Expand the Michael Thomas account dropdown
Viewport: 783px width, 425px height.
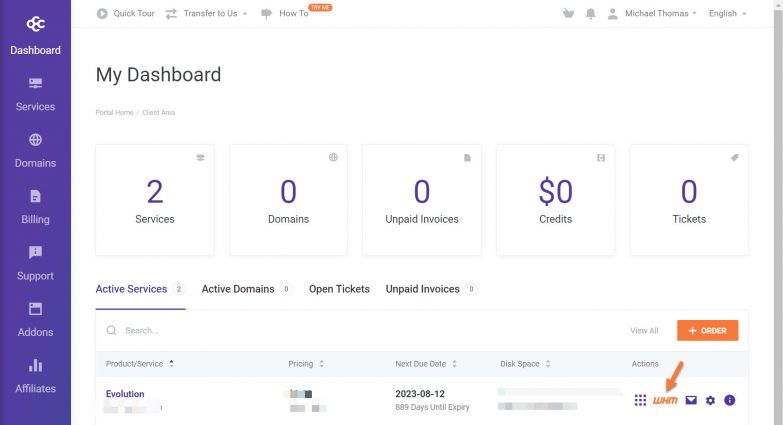tap(660, 14)
